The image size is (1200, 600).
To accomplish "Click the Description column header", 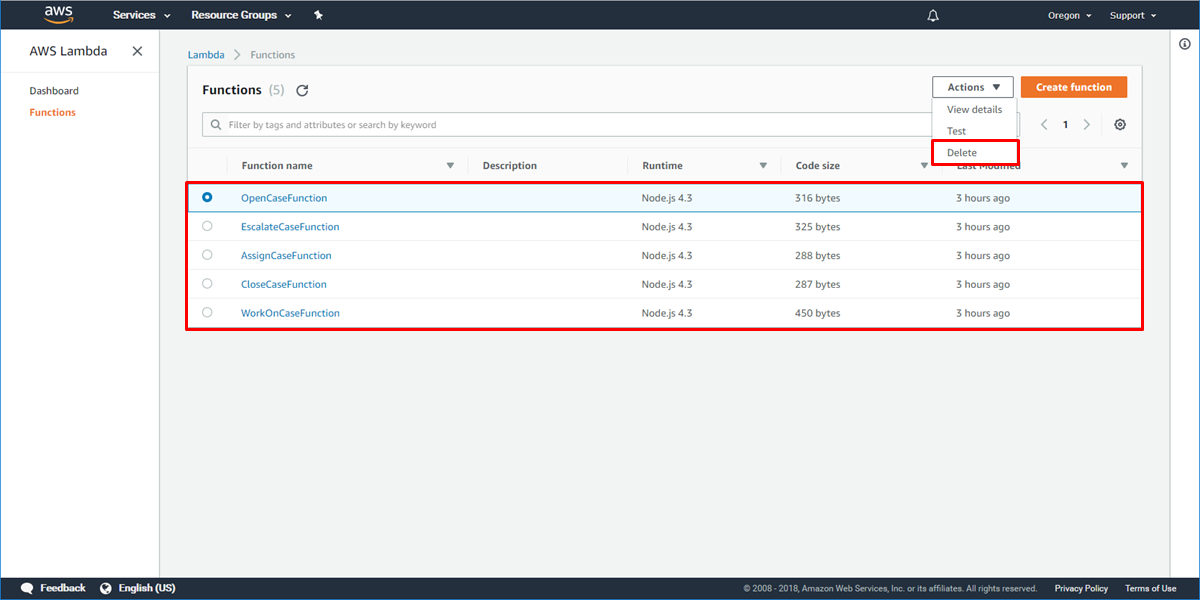I will pos(510,166).
